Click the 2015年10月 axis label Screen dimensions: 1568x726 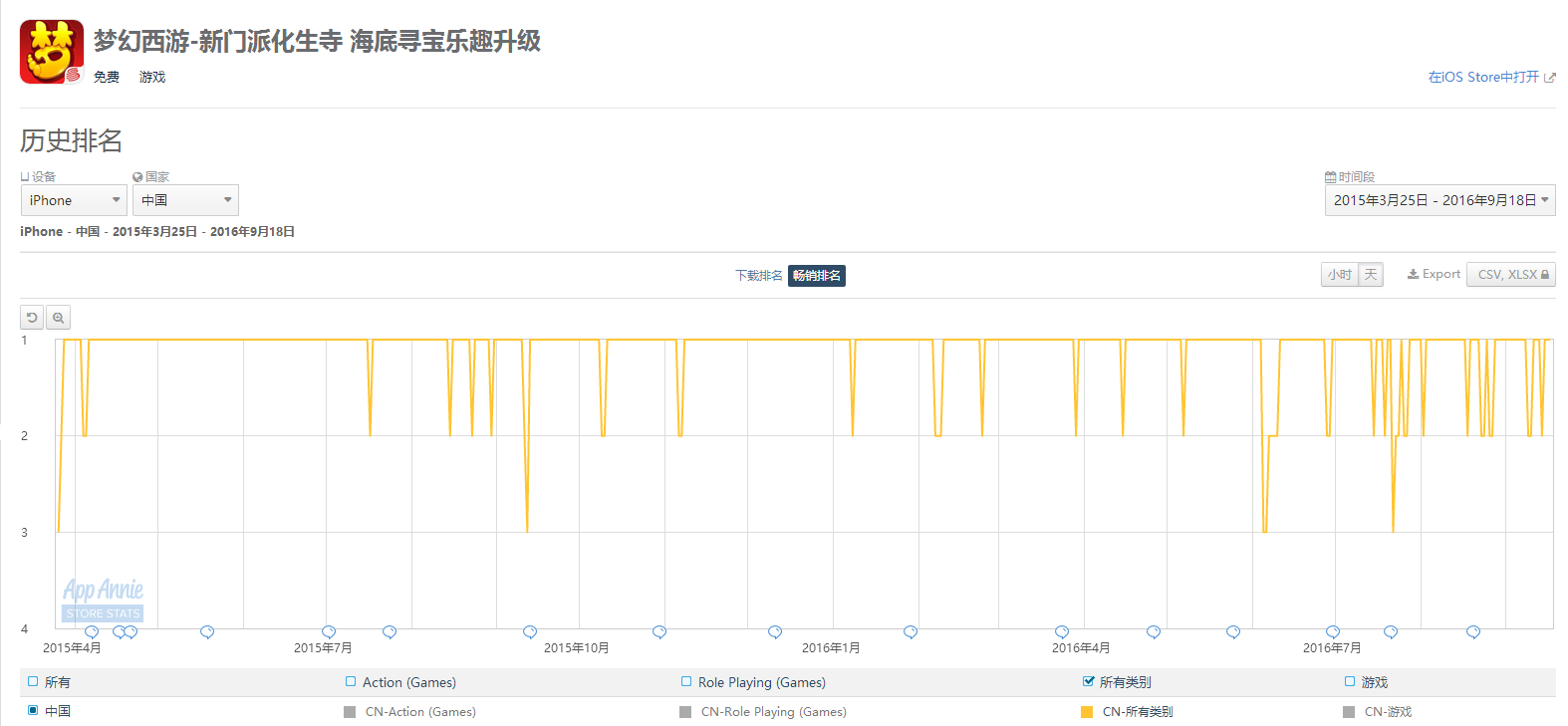point(576,647)
